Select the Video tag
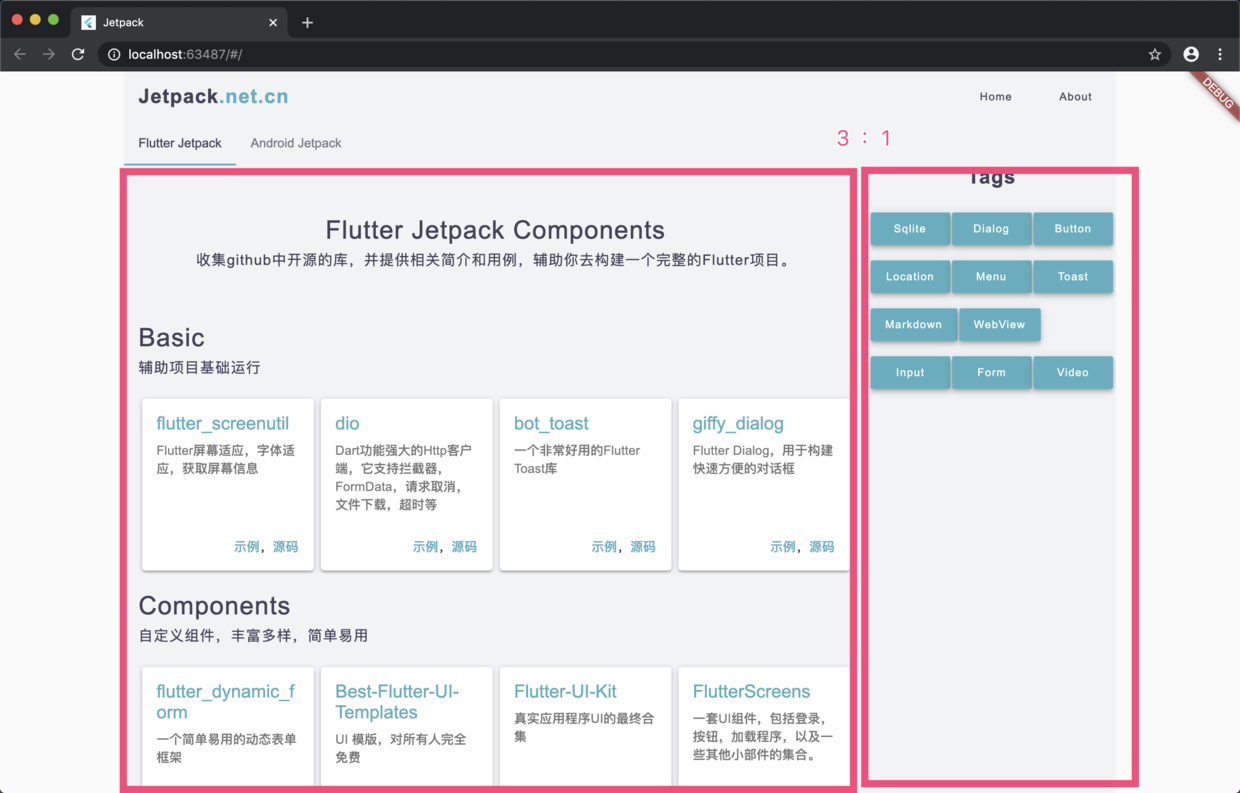This screenshot has width=1240, height=793. [1073, 373]
